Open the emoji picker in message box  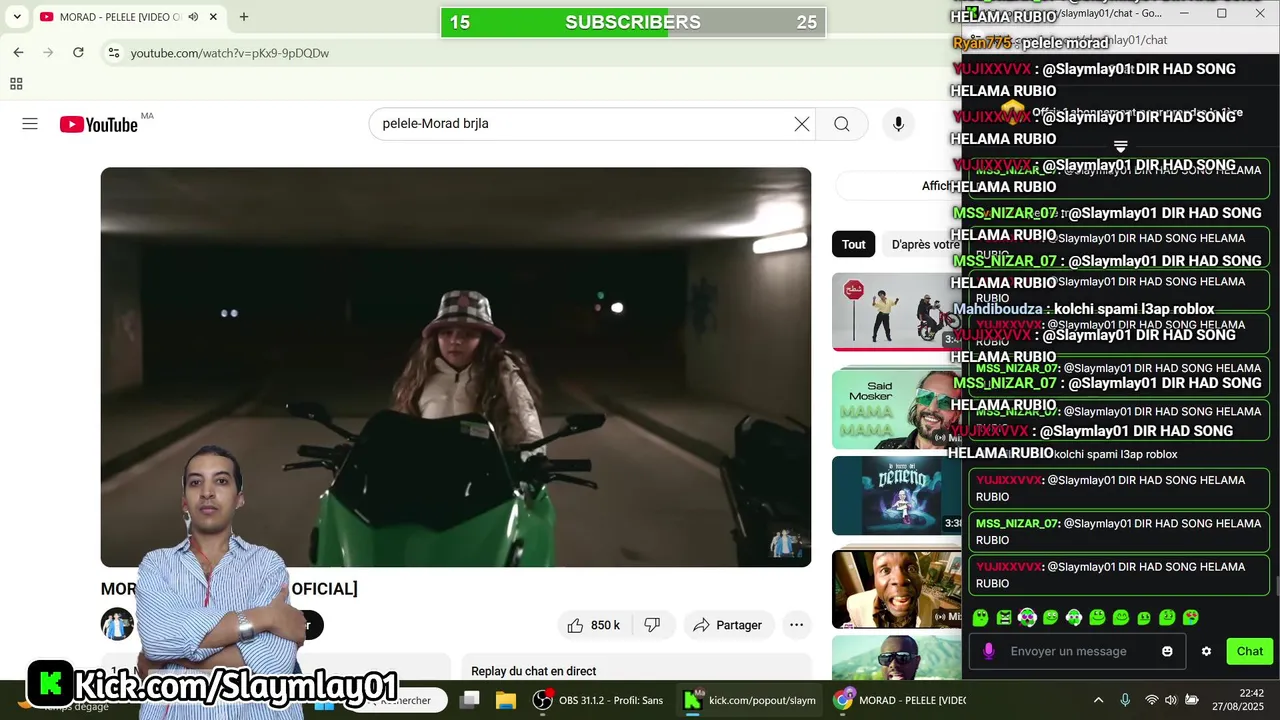tap(1167, 651)
